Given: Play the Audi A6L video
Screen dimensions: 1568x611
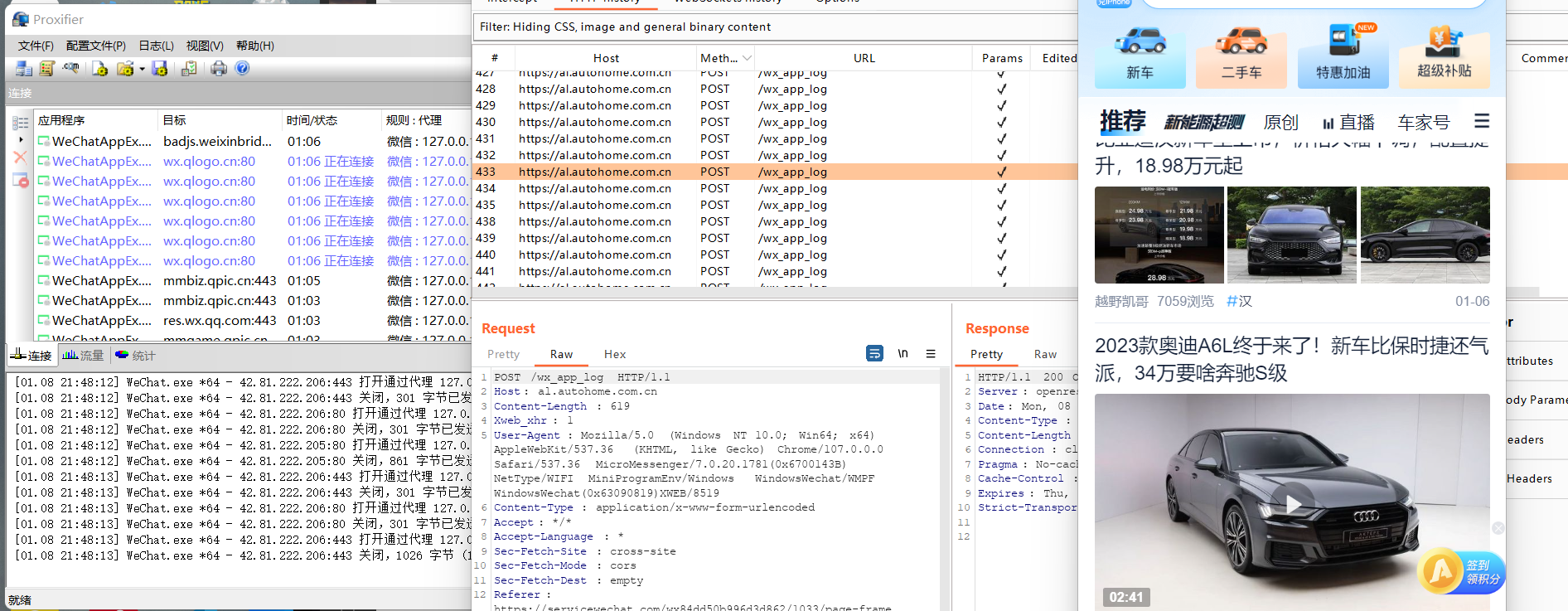Looking at the screenshot, I should point(1292,503).
